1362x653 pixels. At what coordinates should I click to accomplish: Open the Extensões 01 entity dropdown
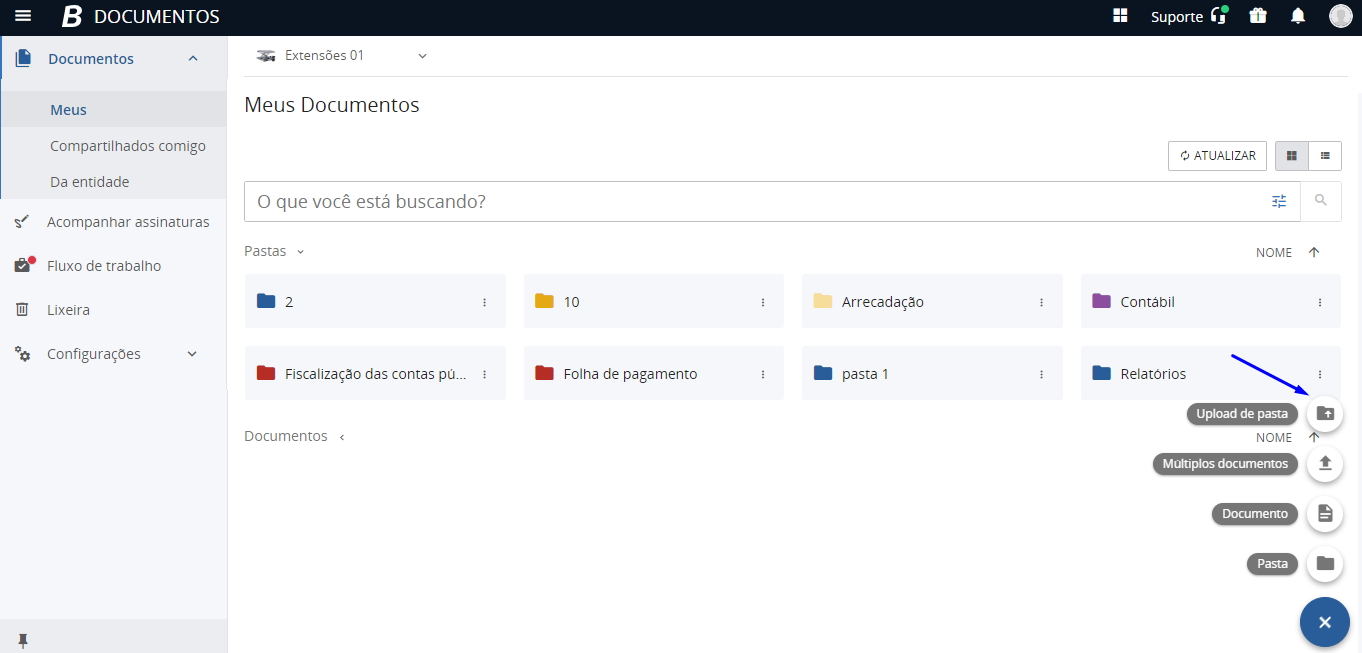tap(342, 56)
